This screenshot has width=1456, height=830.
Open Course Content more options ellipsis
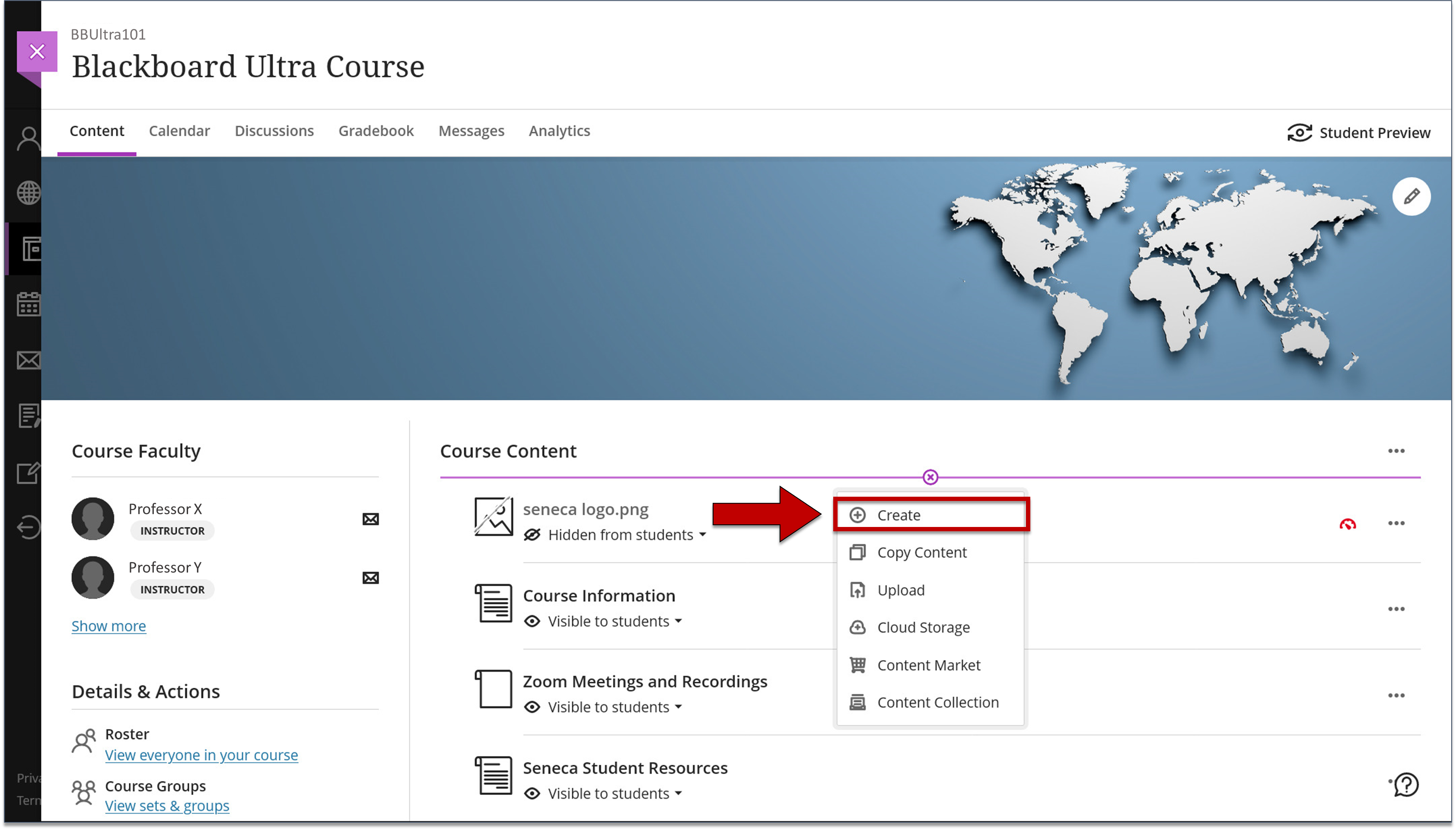[1396, 451]
